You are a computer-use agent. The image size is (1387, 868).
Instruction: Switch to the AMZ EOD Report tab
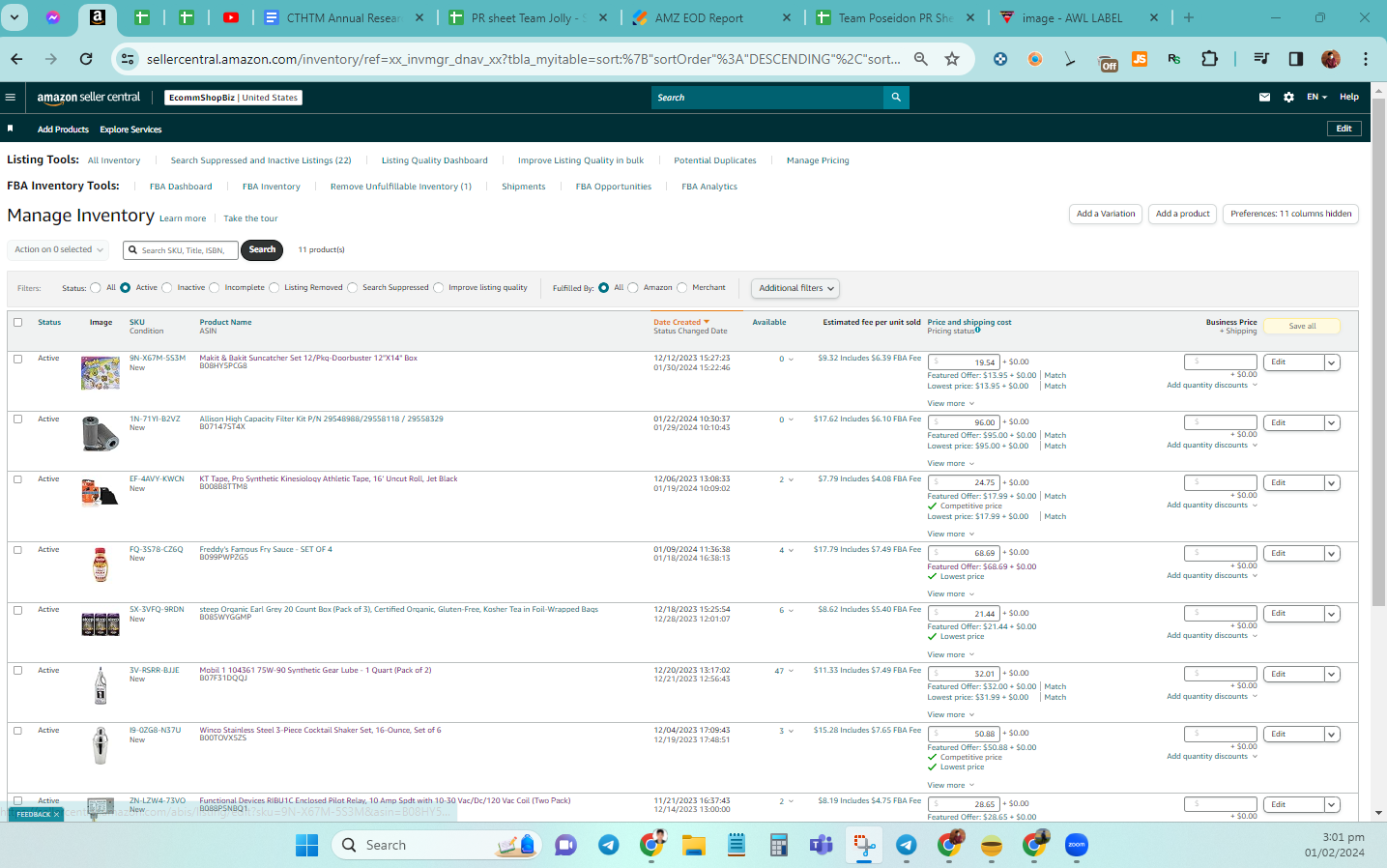pyautogui.click(x=712, y=17)
